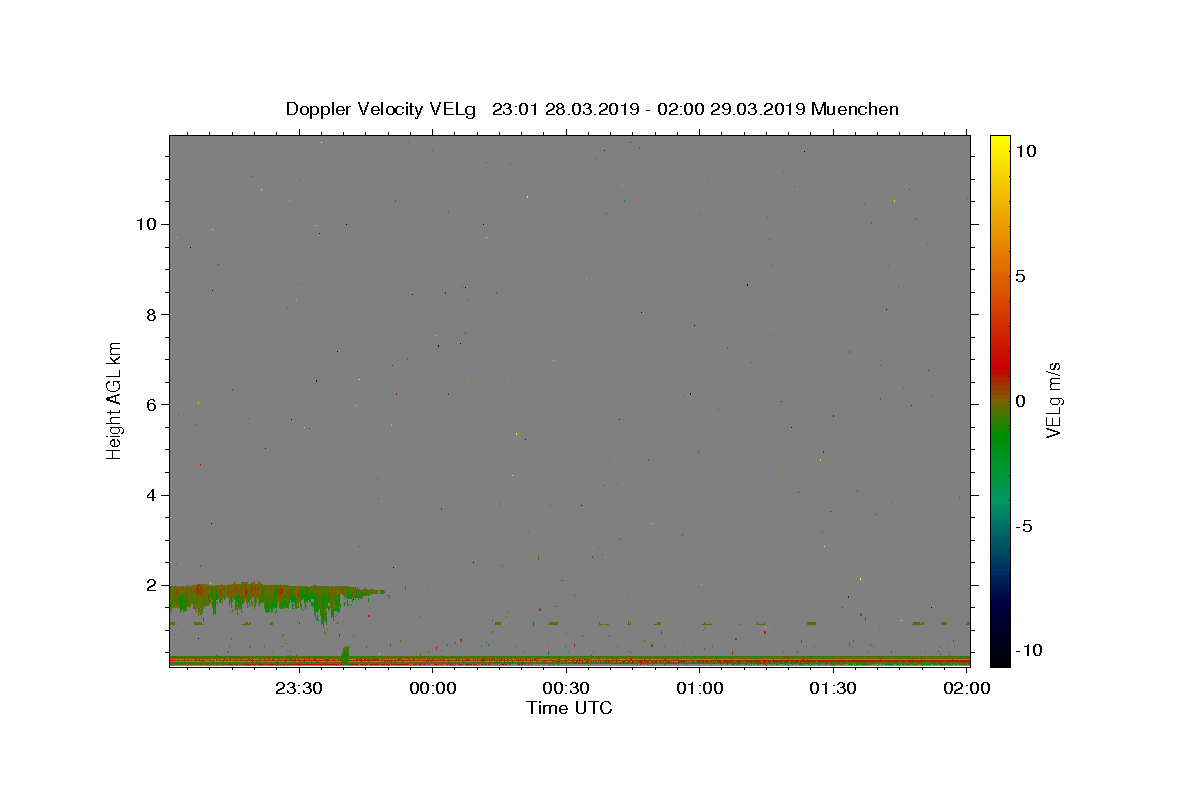
Task: Click the 00:00 time tick label
Action: [433, 688]
